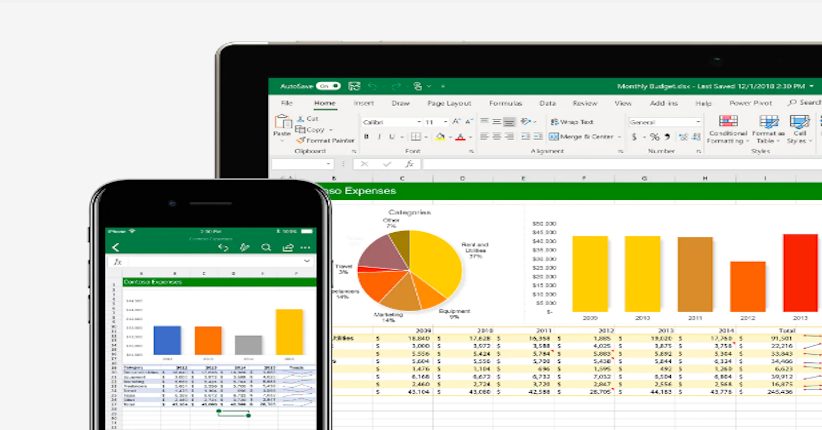This screenshot has width=822, height=430.
Task: Click Increase Font Size icon
Action: click(457, 122)
